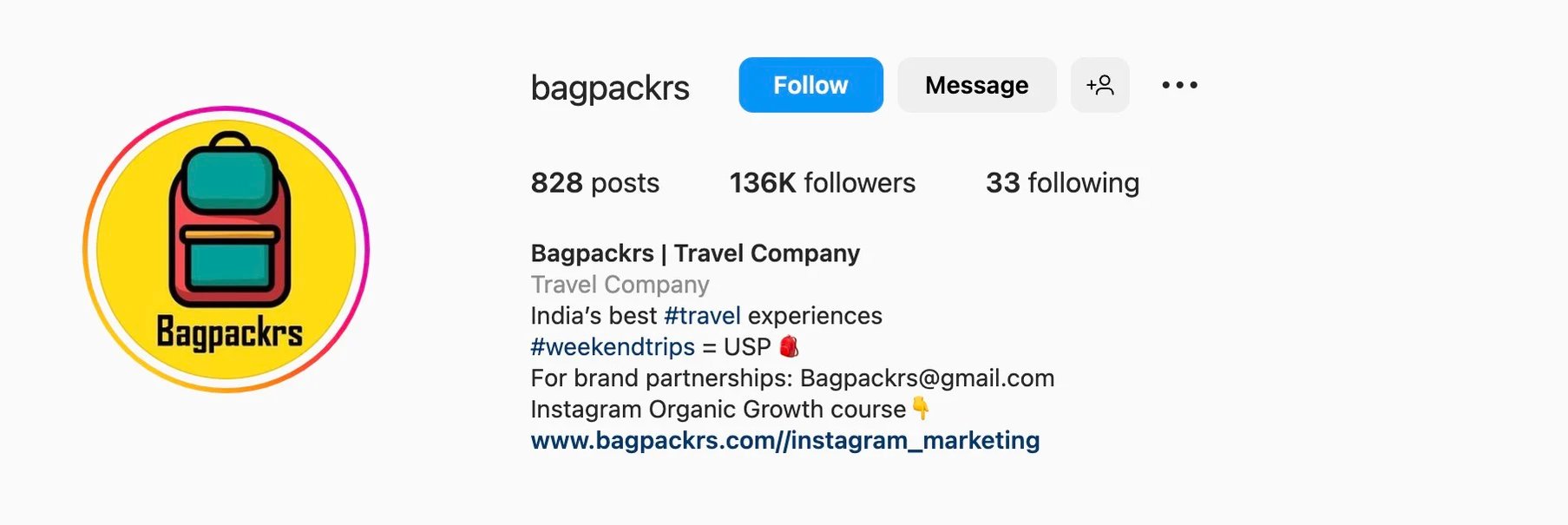Click the Bagpackrs | Travel Company display name
Screen dimensions: 1568x525
coord(695,253)
